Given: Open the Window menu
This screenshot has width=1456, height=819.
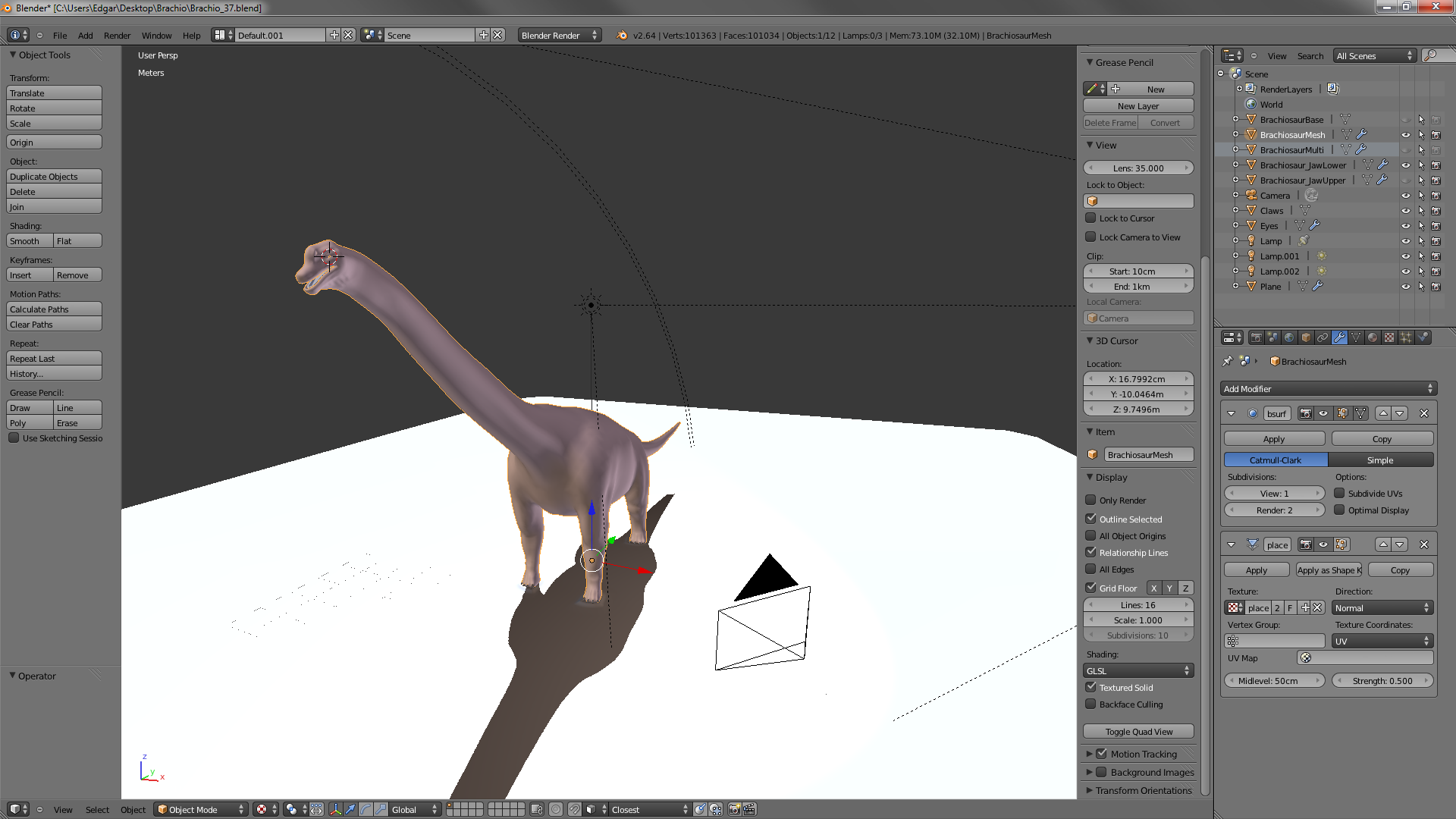Looking at the screenshot, I should coord(156,35).
